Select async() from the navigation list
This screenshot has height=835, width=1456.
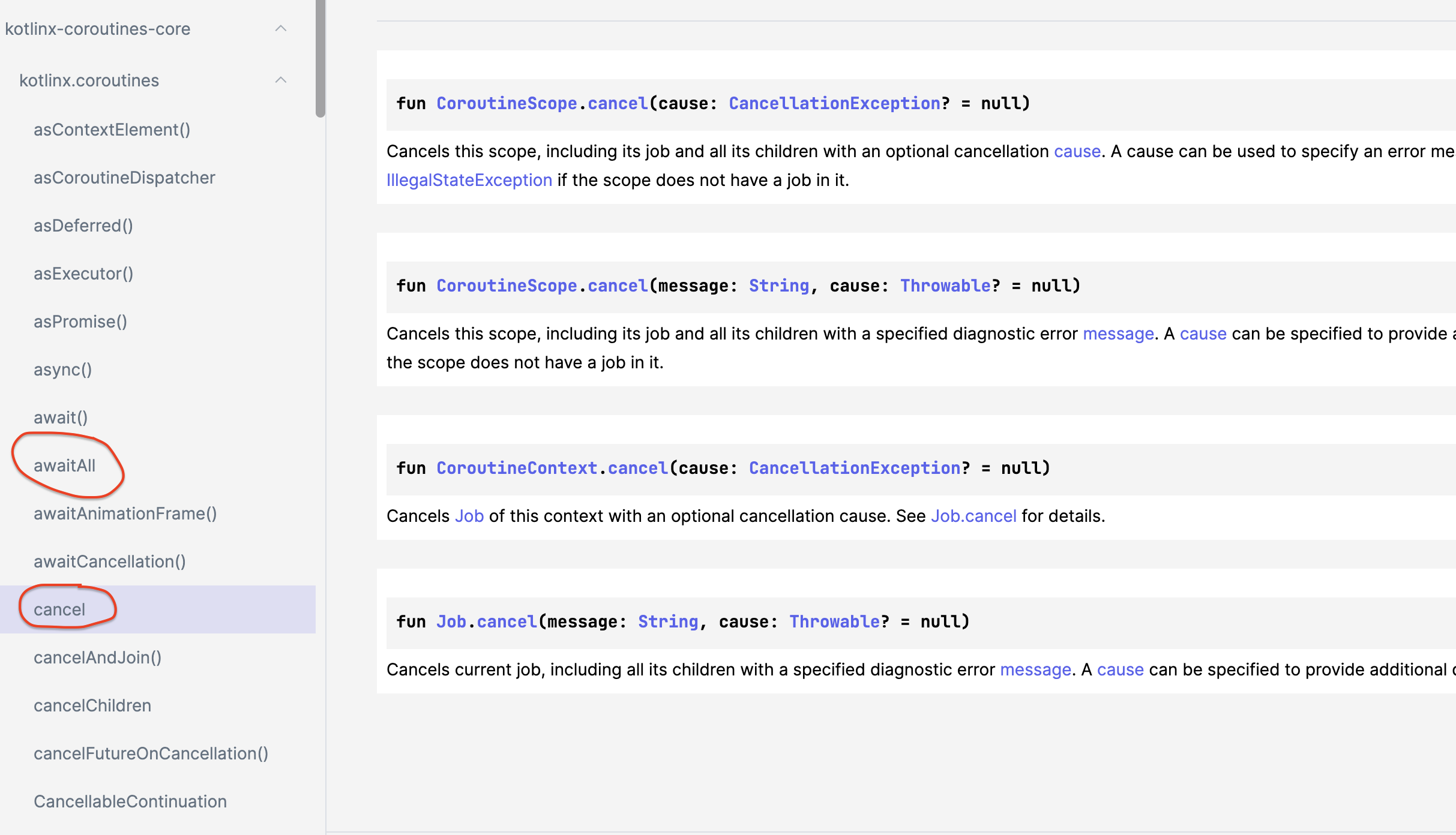(x=62, y=370)
